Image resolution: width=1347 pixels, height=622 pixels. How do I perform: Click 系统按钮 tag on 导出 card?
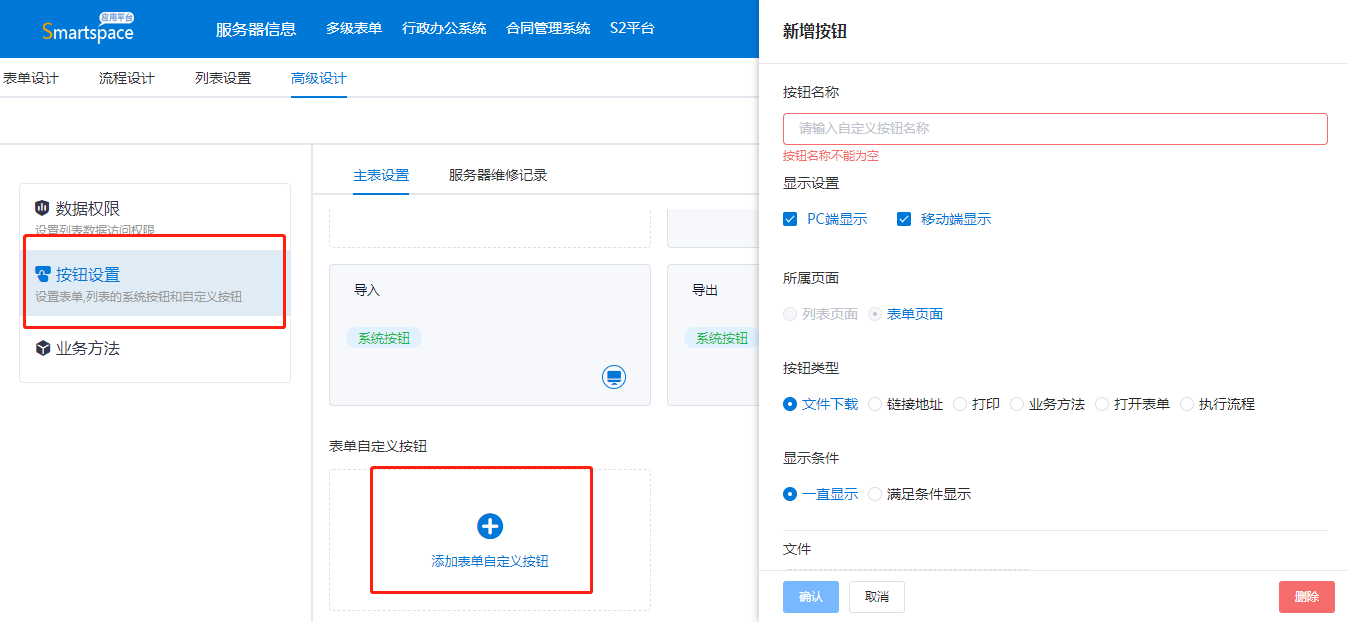point(722,338)
